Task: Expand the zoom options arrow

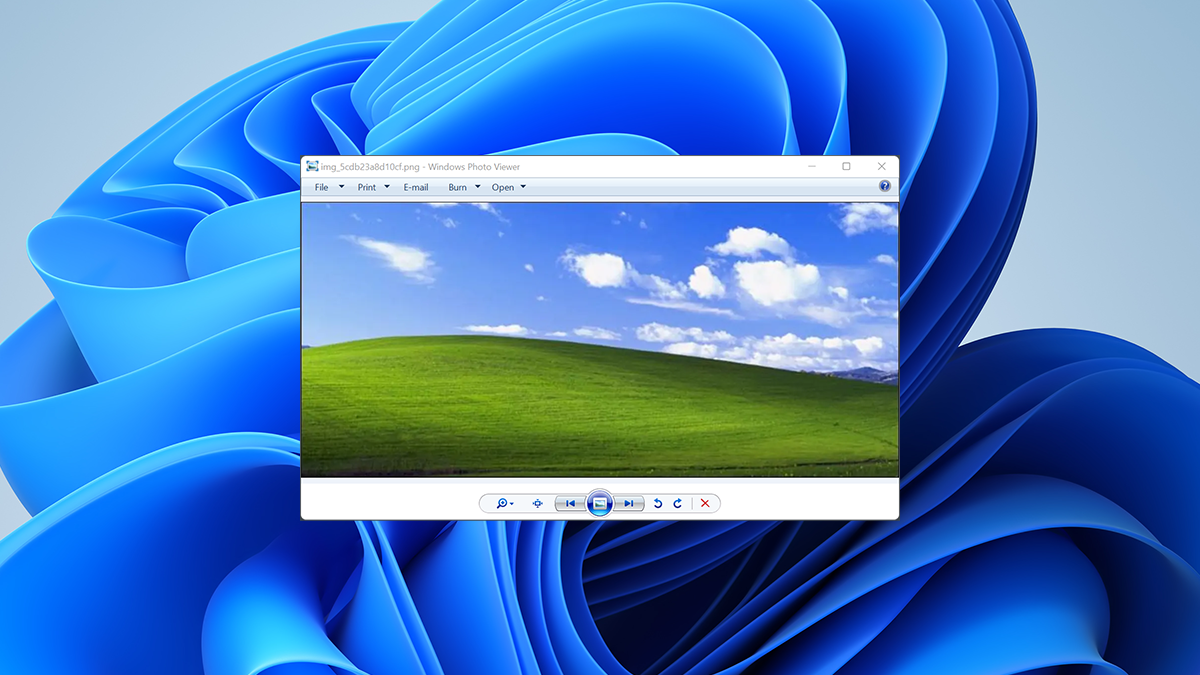Action: pos(511,503)
